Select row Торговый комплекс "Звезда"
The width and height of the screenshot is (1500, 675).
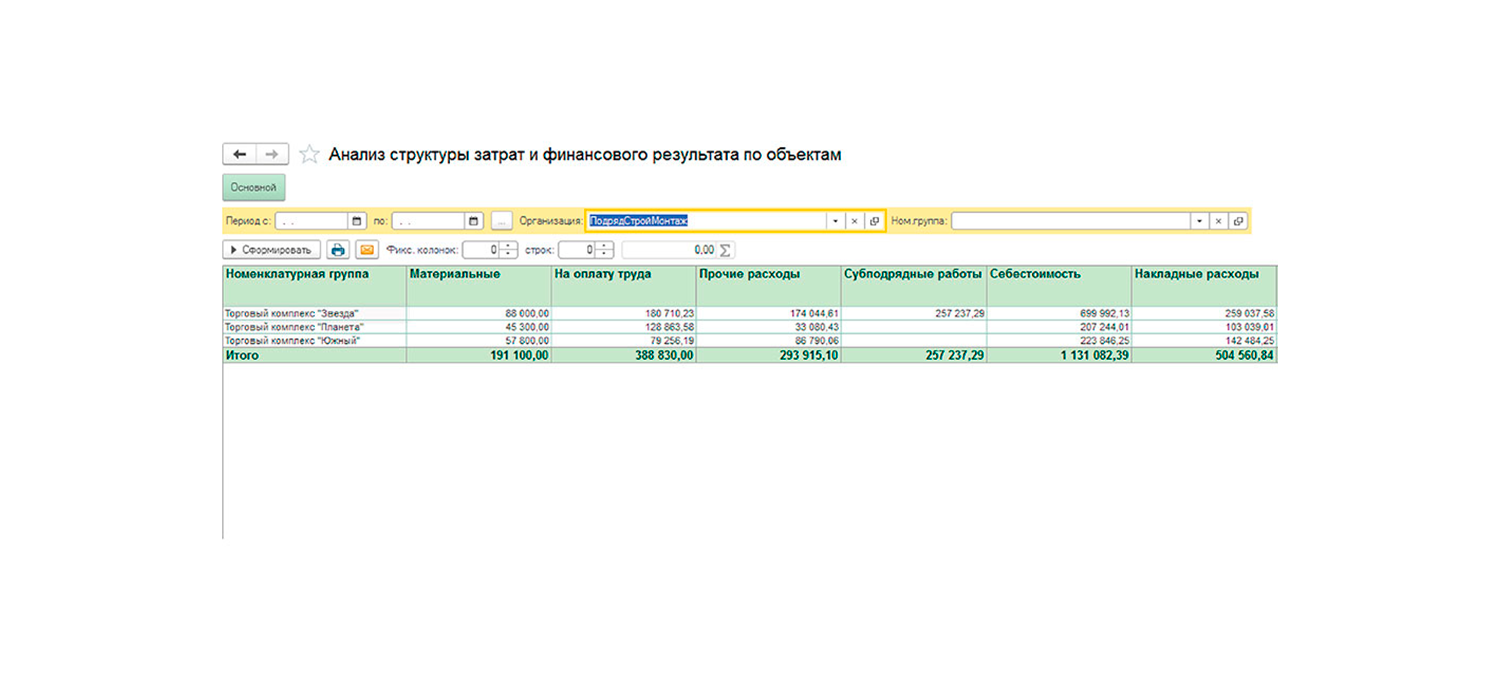(x=314, y=313)
